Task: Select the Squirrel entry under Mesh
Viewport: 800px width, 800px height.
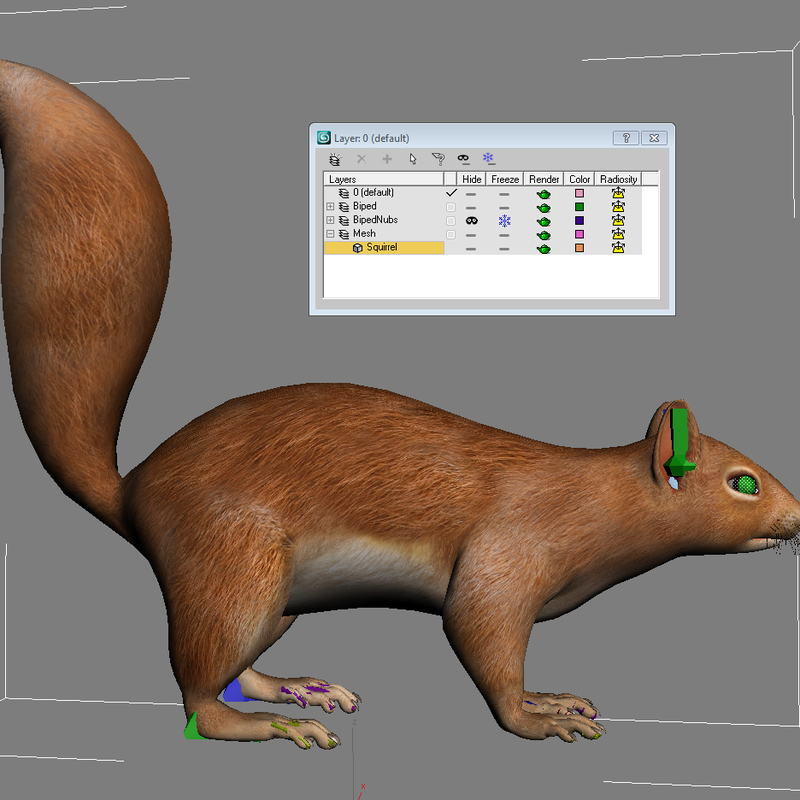Action: [383, 247]
